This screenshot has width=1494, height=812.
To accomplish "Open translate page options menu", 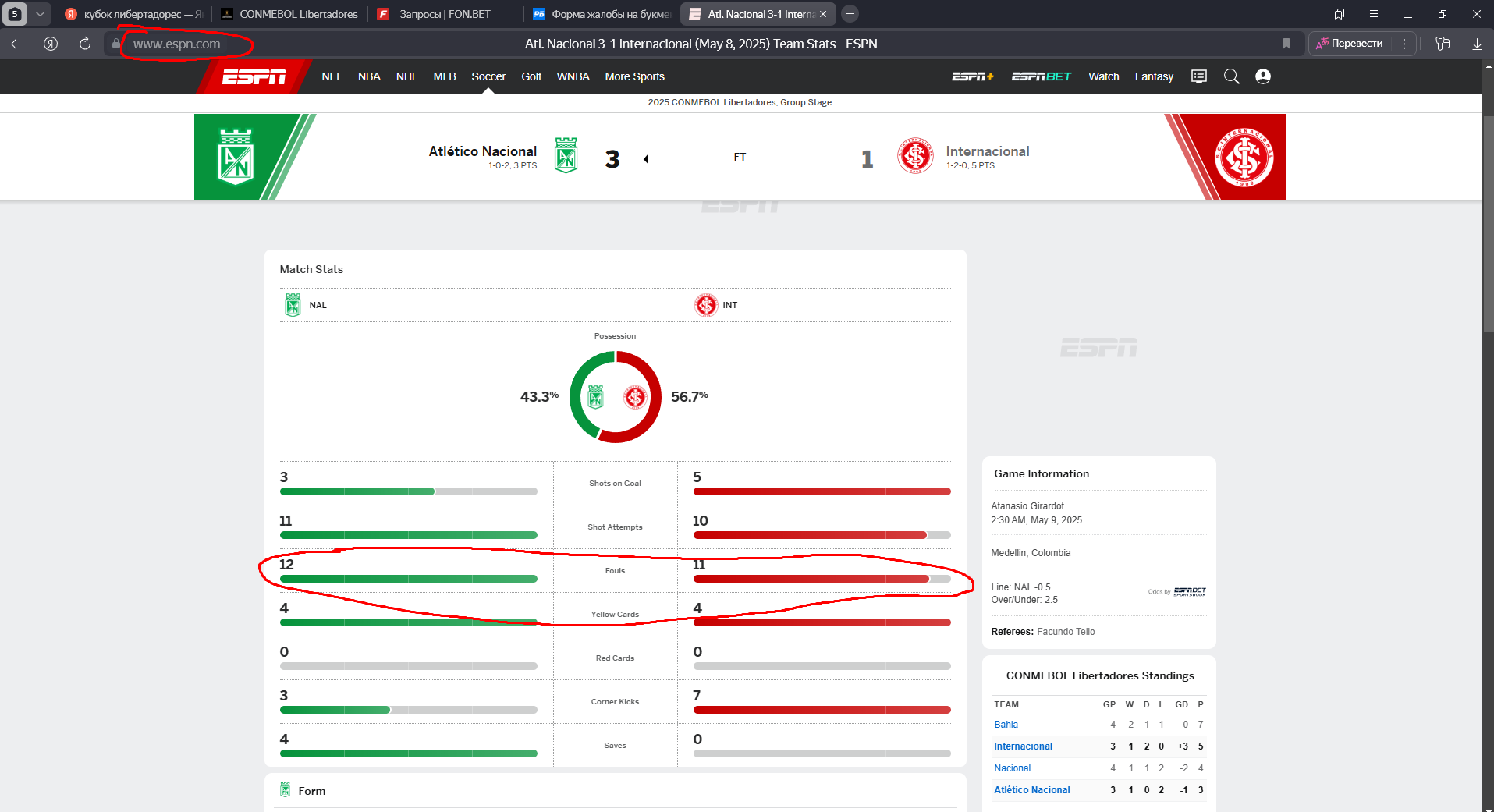I will (x=1404, y=44).
